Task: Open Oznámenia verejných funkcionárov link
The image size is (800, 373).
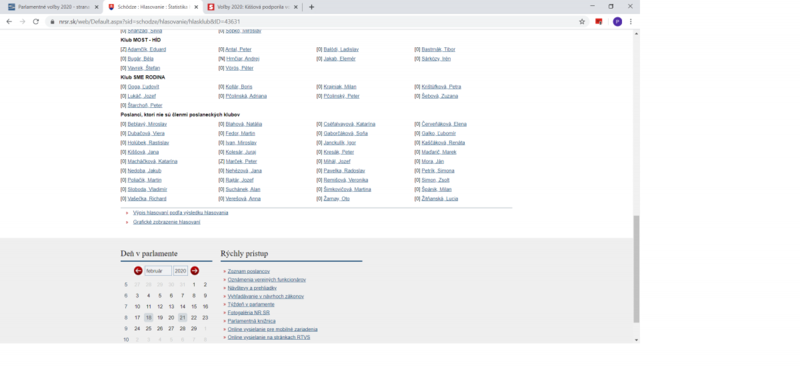Action: click(x=267, y=280)
